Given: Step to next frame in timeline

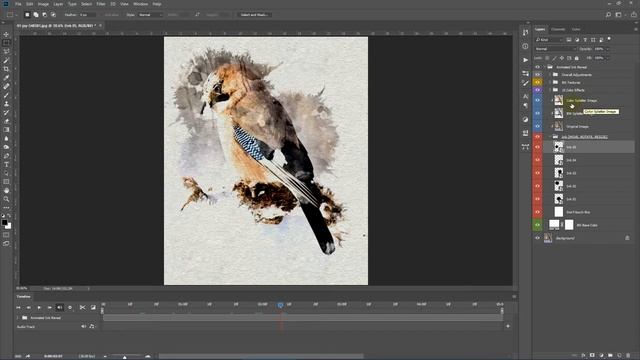Looking at the screenshot, I should [x=49, y=307].
